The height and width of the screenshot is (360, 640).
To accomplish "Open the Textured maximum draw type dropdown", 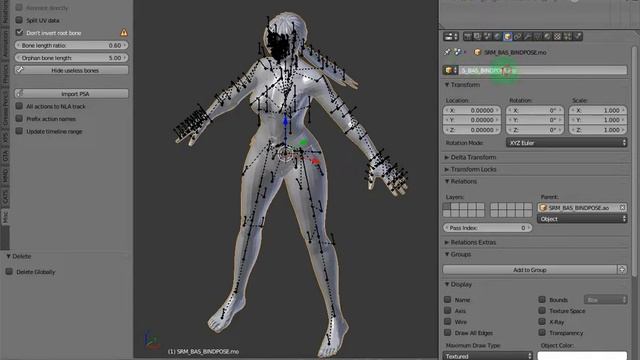I will (x=488, y=356).
